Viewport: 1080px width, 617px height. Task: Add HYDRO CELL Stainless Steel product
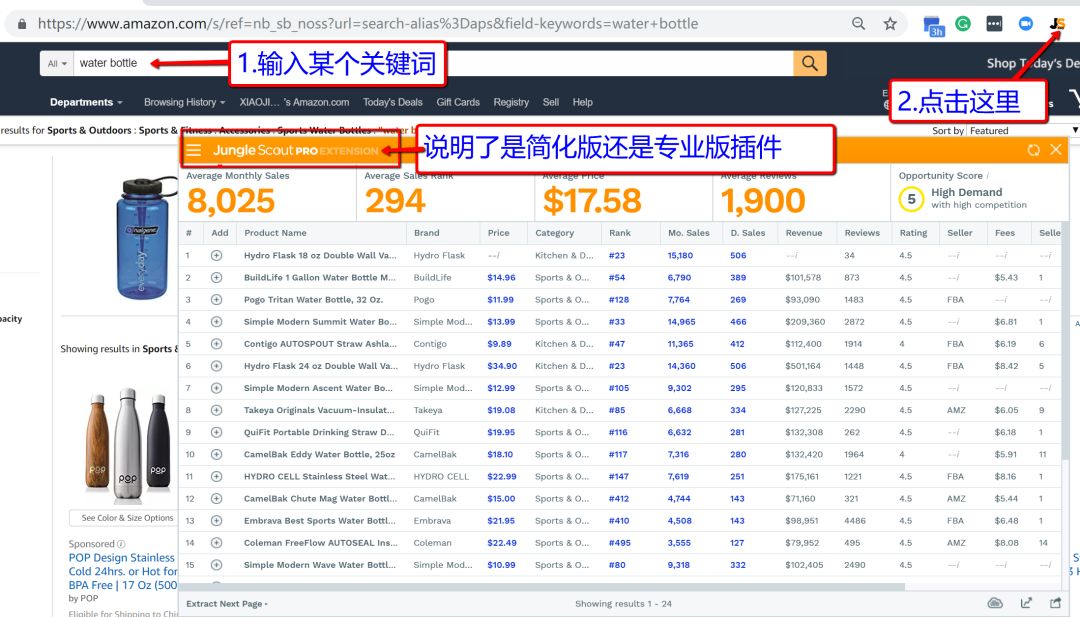point(216,477)
